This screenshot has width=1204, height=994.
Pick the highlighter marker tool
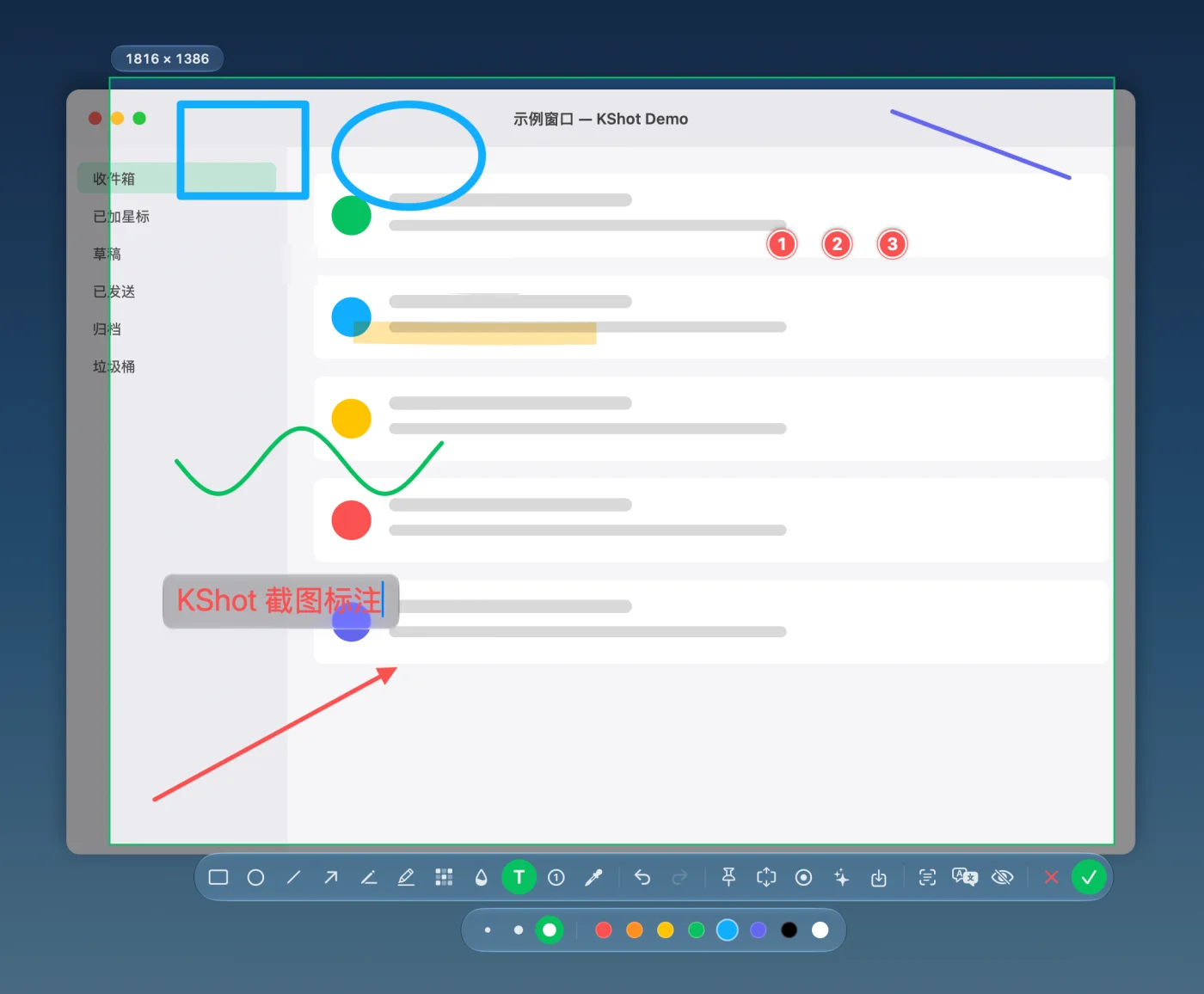point(406,877)
